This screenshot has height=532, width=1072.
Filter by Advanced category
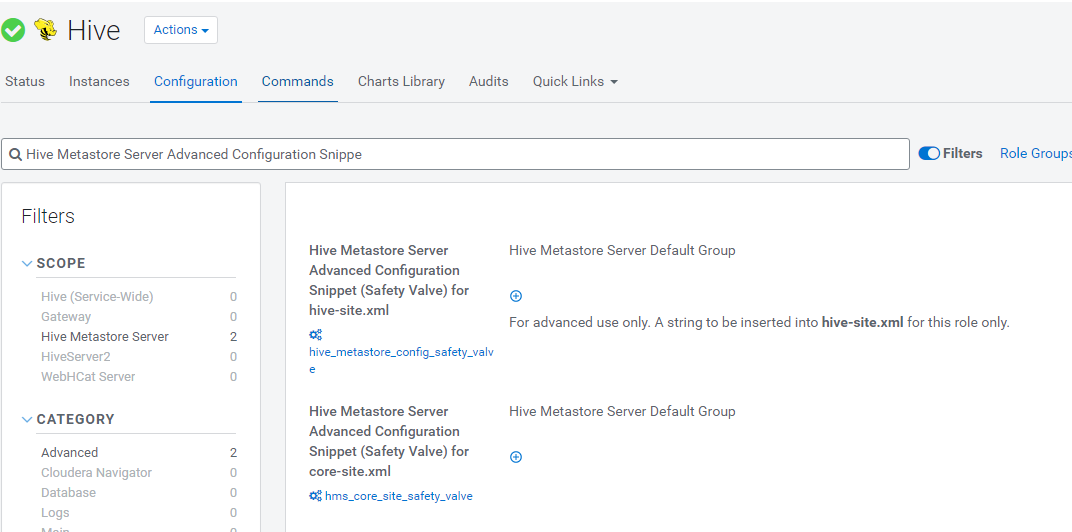click(x=70, y=453)
